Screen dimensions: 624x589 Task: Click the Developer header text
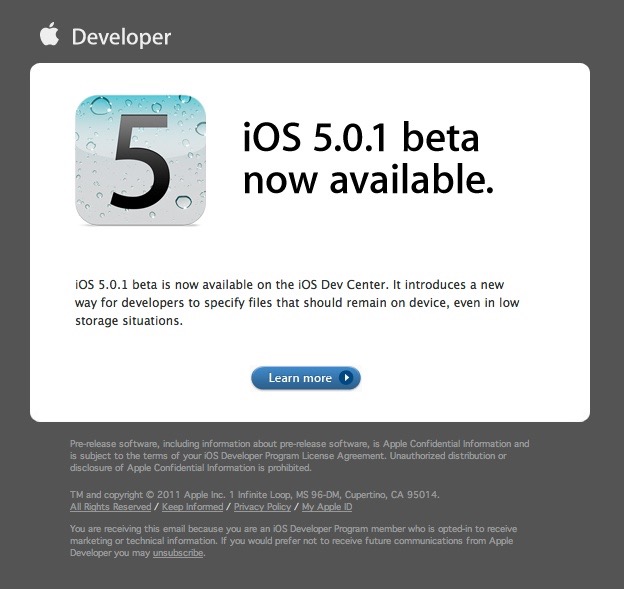121,37
